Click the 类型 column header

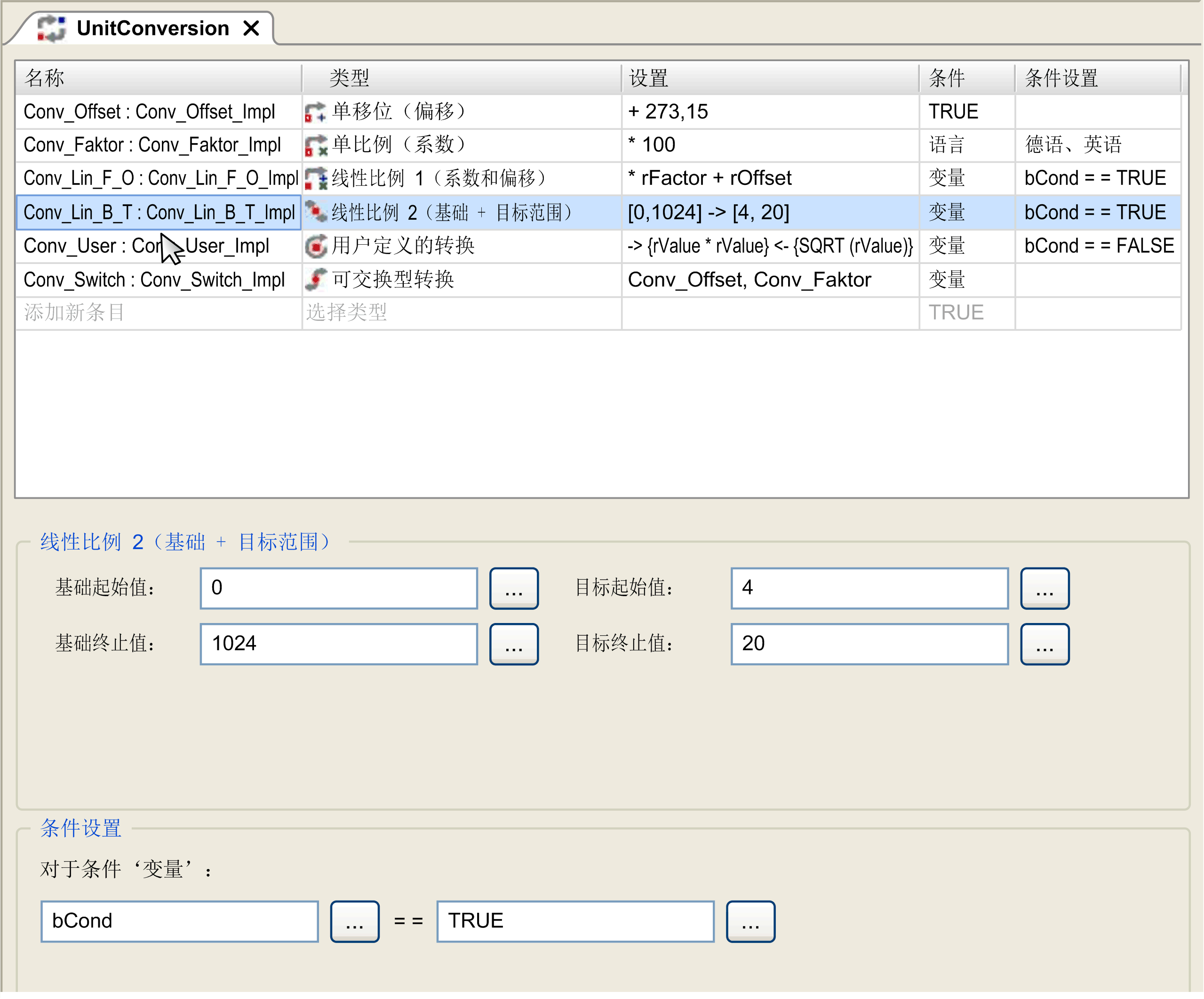(x=462, y=78)
